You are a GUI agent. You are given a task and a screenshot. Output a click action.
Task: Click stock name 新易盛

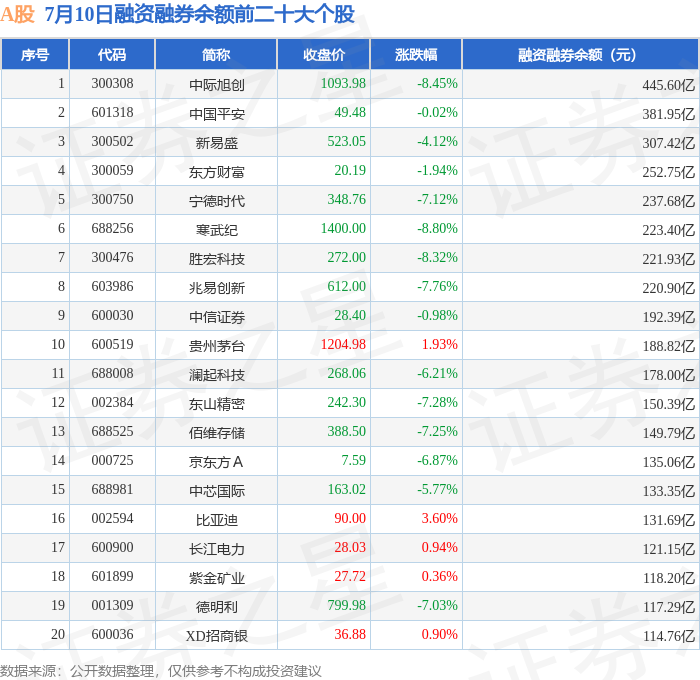click(217, 142)
